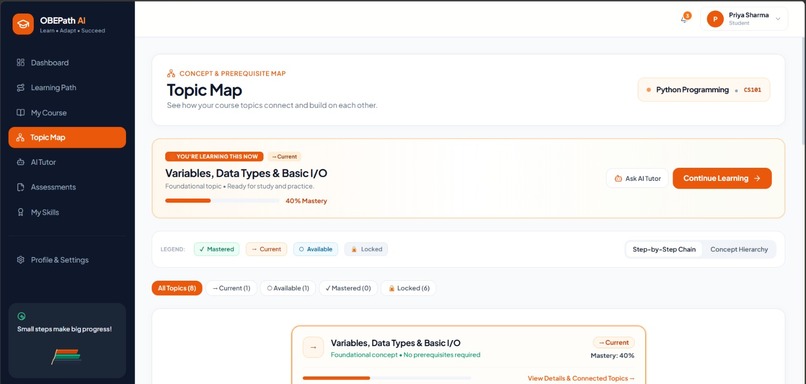Switch to Concept Hierarchy view
The image size is (806, 384).
point(739,249)
